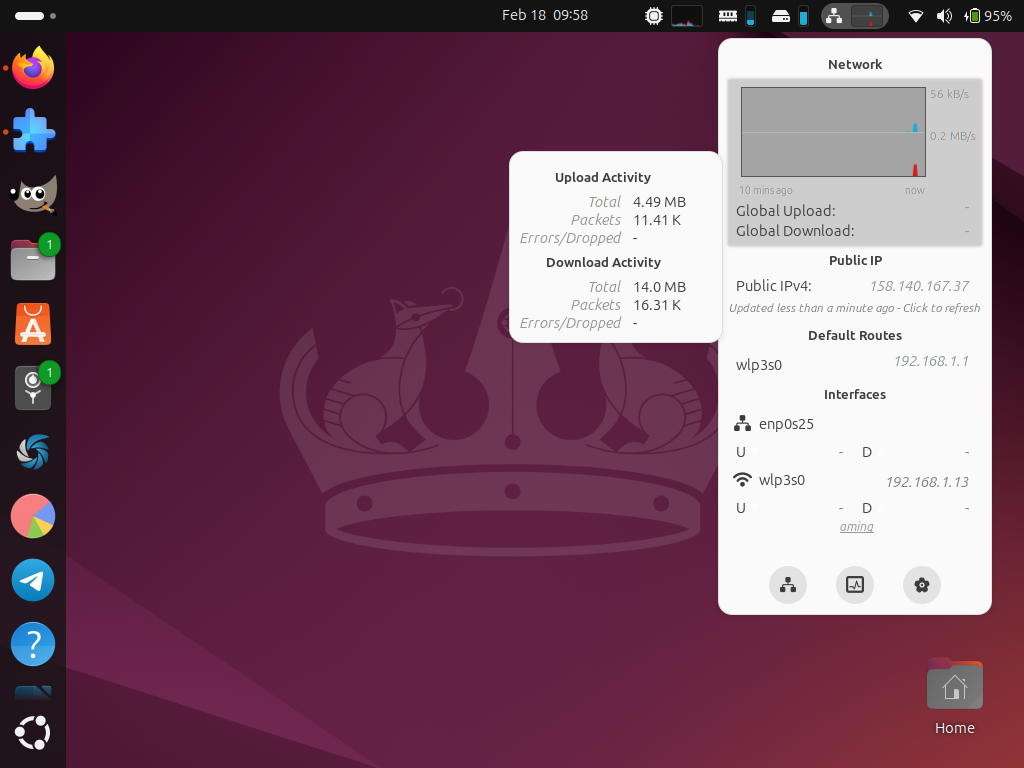Click the Global Download row
Image resolution: width=1024 pixels, height=768 pixels.
(x=854, y=231)
